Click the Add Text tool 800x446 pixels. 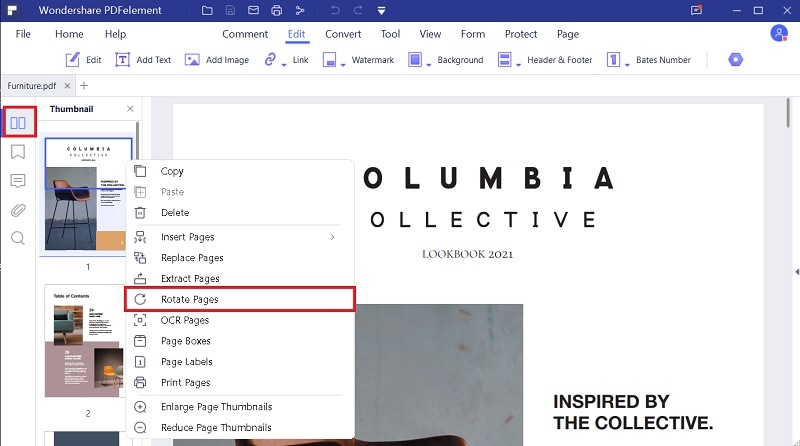click(x=143, y=60)
